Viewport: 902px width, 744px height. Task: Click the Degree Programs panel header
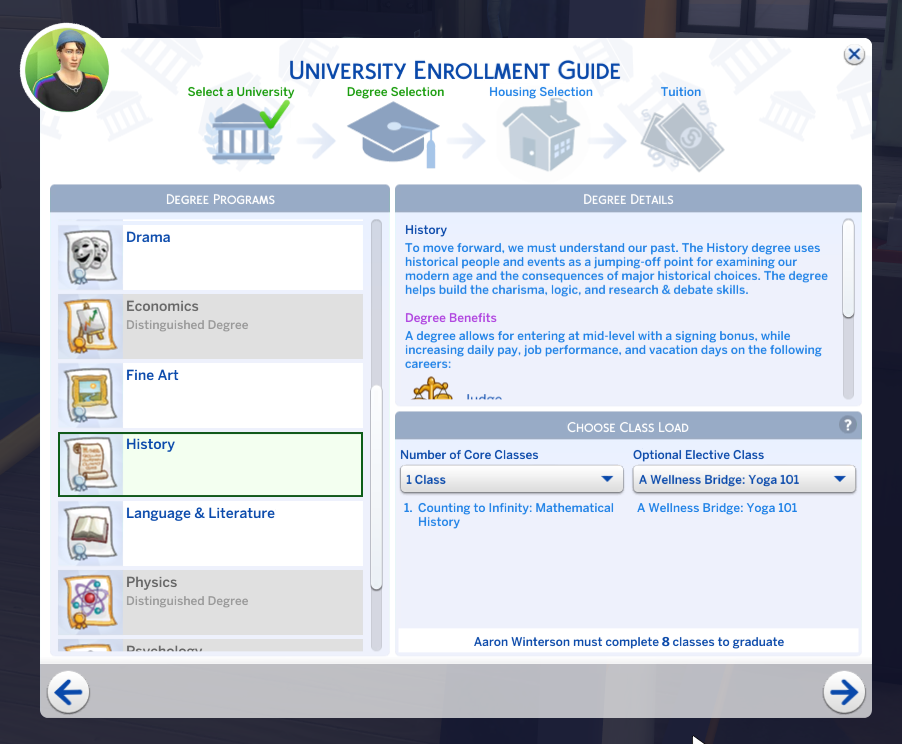point(220,199)
